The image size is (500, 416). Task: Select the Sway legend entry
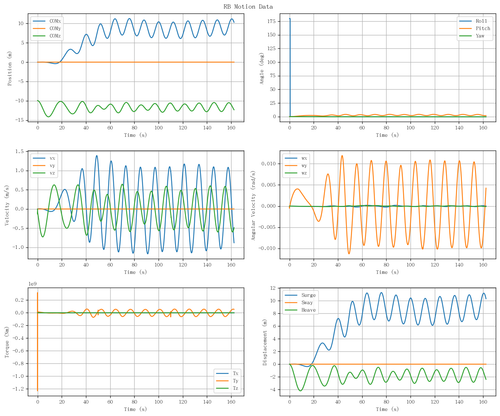tap(300, 302)
